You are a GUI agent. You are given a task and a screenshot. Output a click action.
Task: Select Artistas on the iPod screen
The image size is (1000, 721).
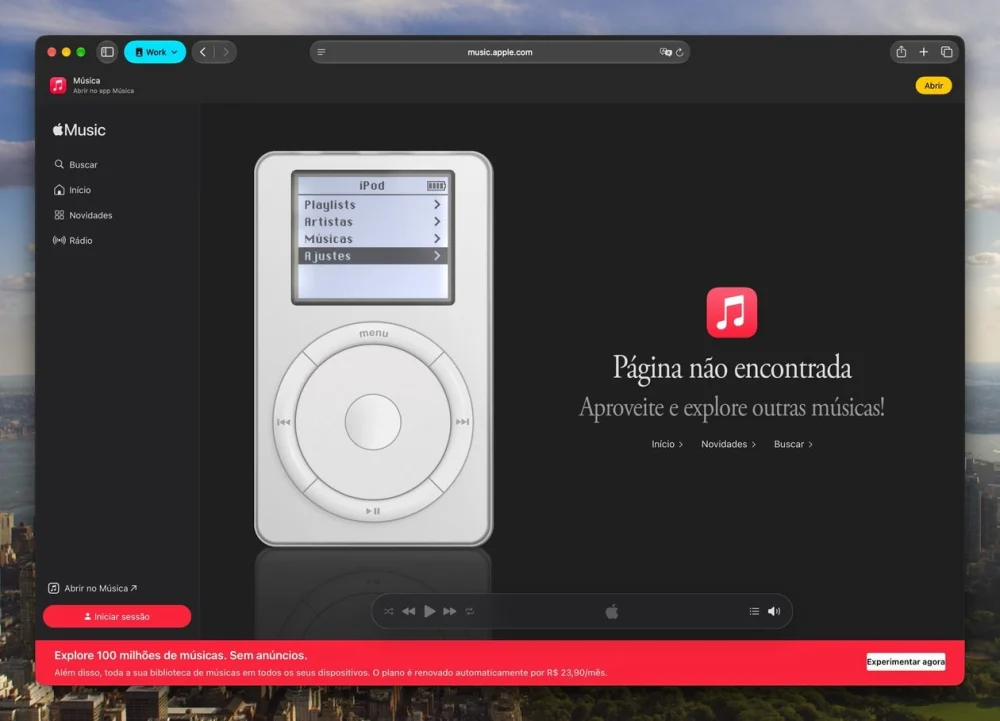click(x=372, y=222)
